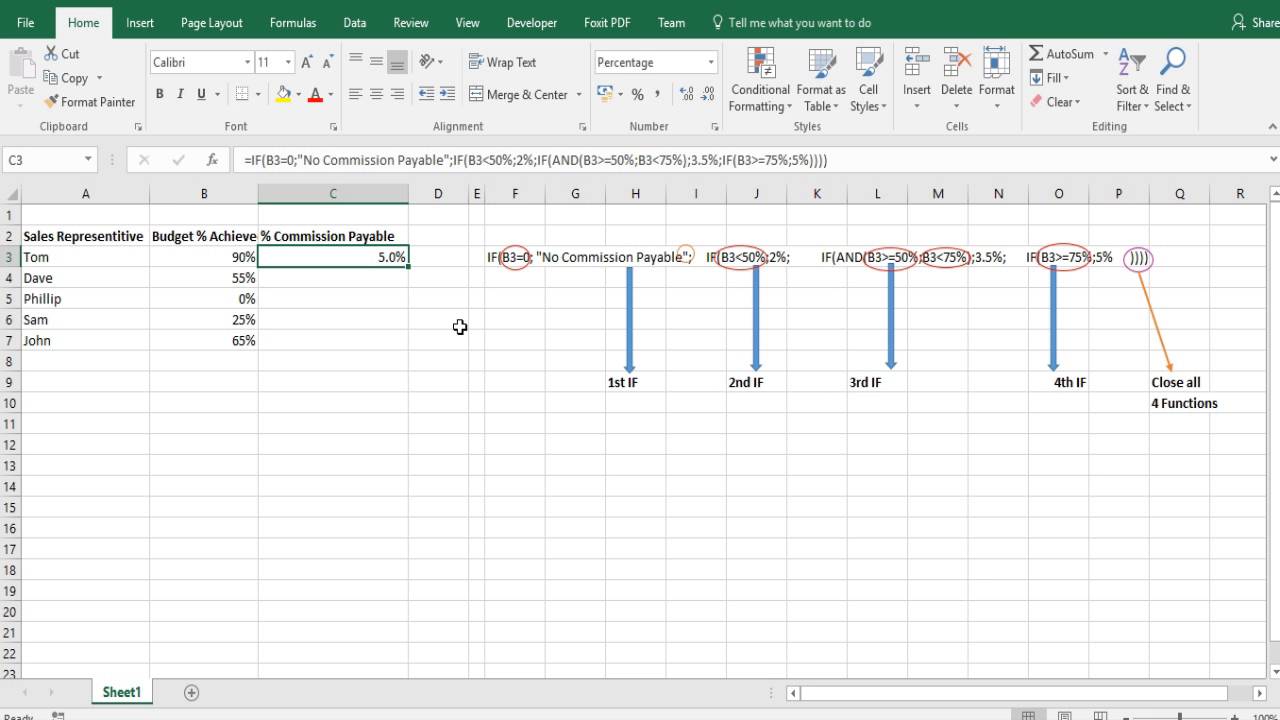Set top vertical alignment
1280x720 pixels.
click(x=355, y=62)
